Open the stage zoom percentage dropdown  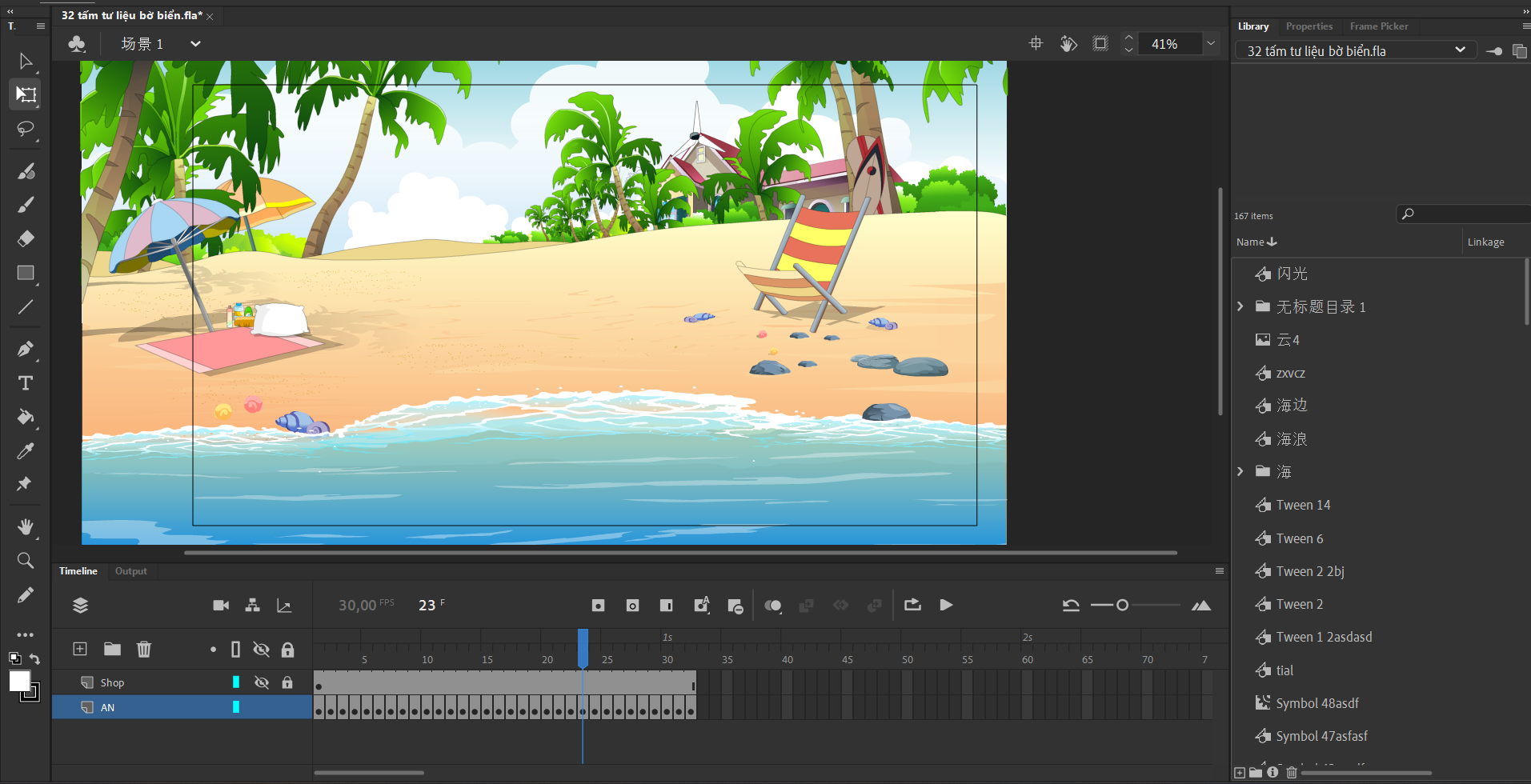pyautogui.click(x=1211, y=44)
